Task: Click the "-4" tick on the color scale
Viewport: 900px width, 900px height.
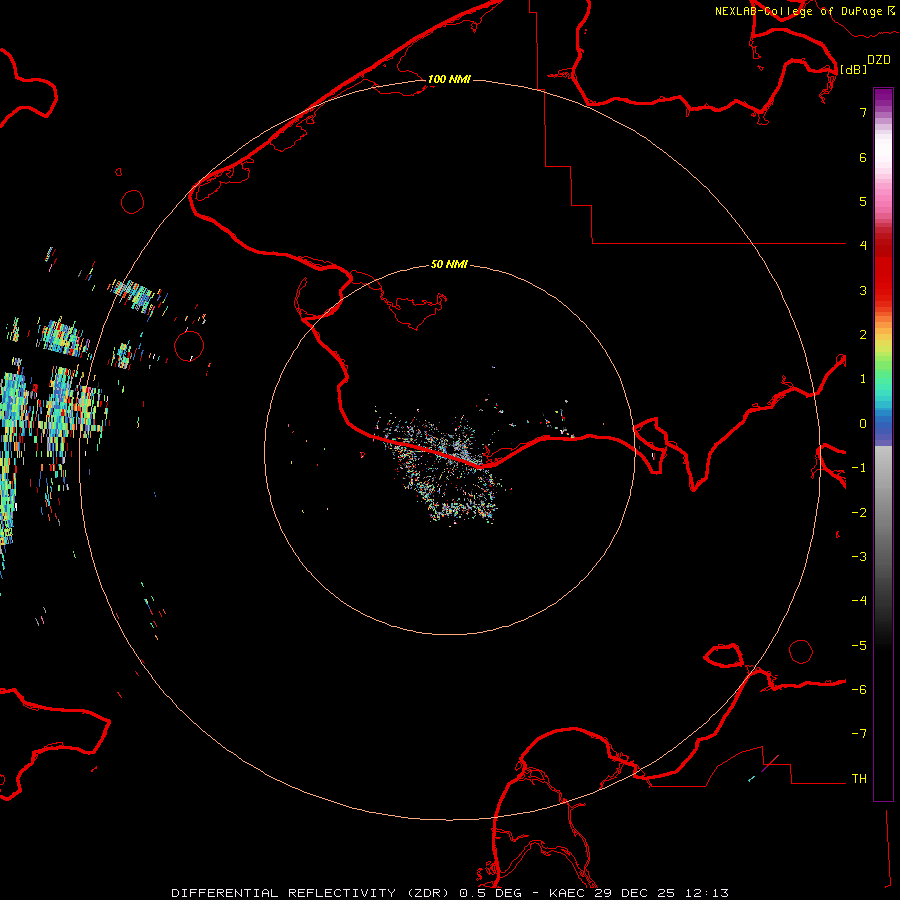Action: point(859,600)
